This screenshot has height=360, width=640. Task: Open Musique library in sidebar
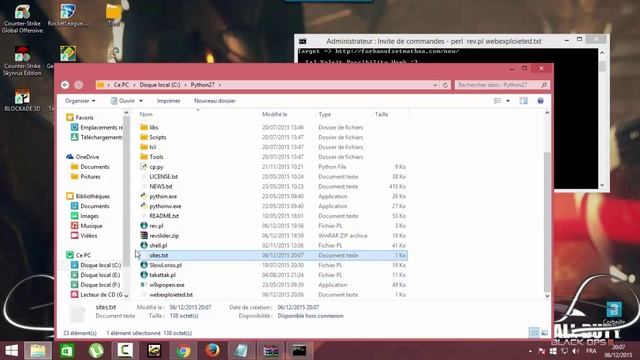[x=87, y=226]
